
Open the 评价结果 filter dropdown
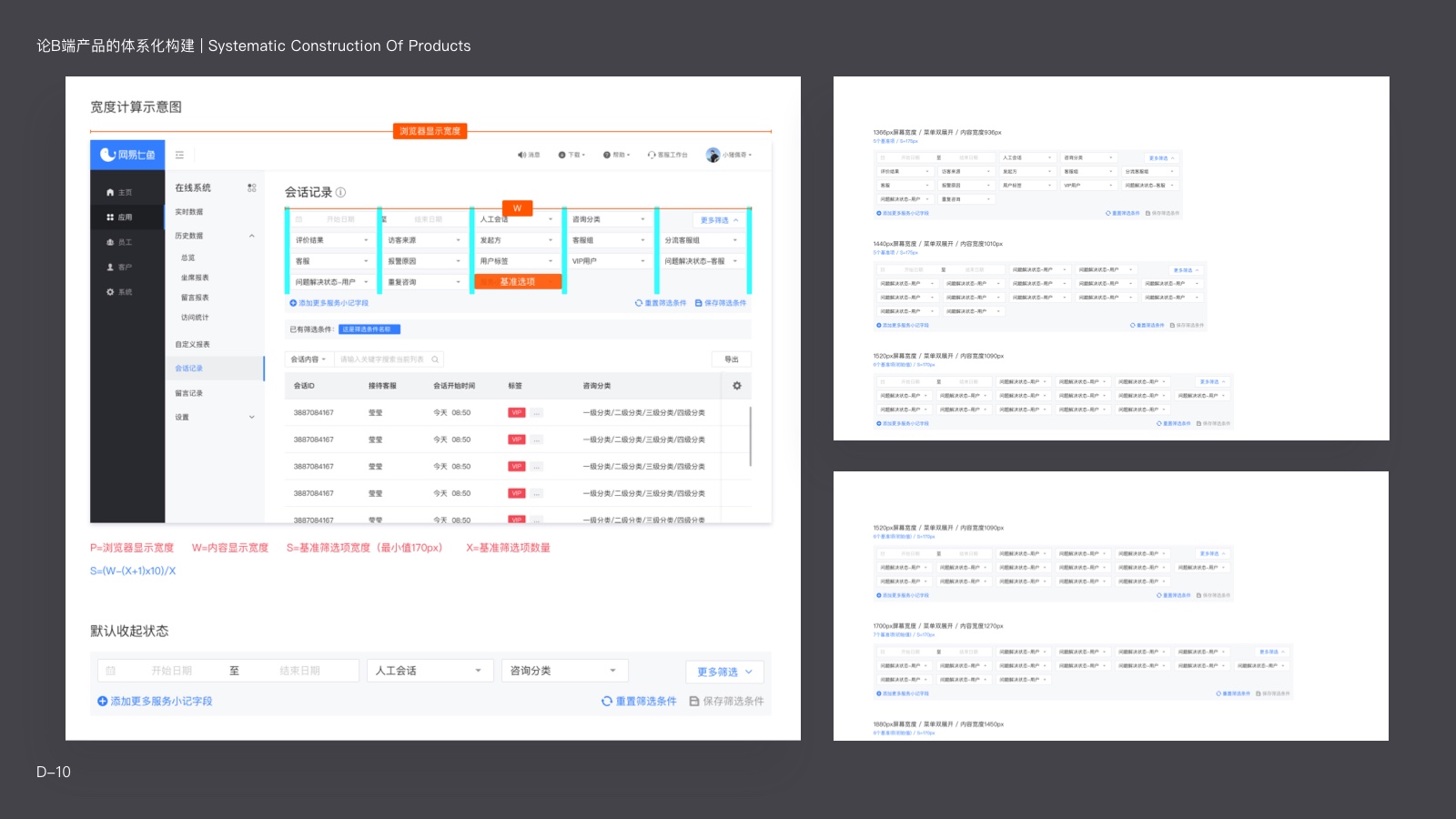(332, 240)
